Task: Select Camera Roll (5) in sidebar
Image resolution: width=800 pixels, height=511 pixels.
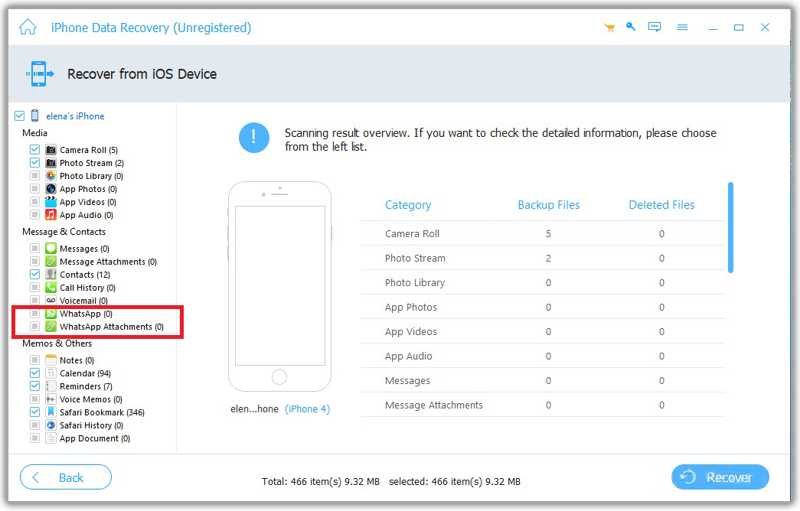Action: point(89,150)
